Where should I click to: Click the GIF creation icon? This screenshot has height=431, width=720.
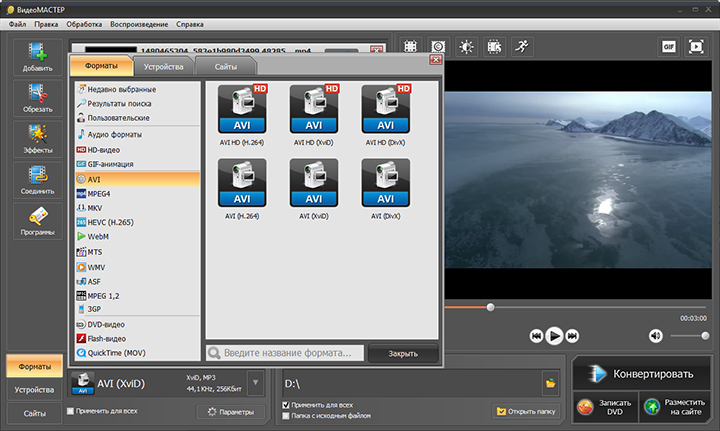tap(669, 46)
